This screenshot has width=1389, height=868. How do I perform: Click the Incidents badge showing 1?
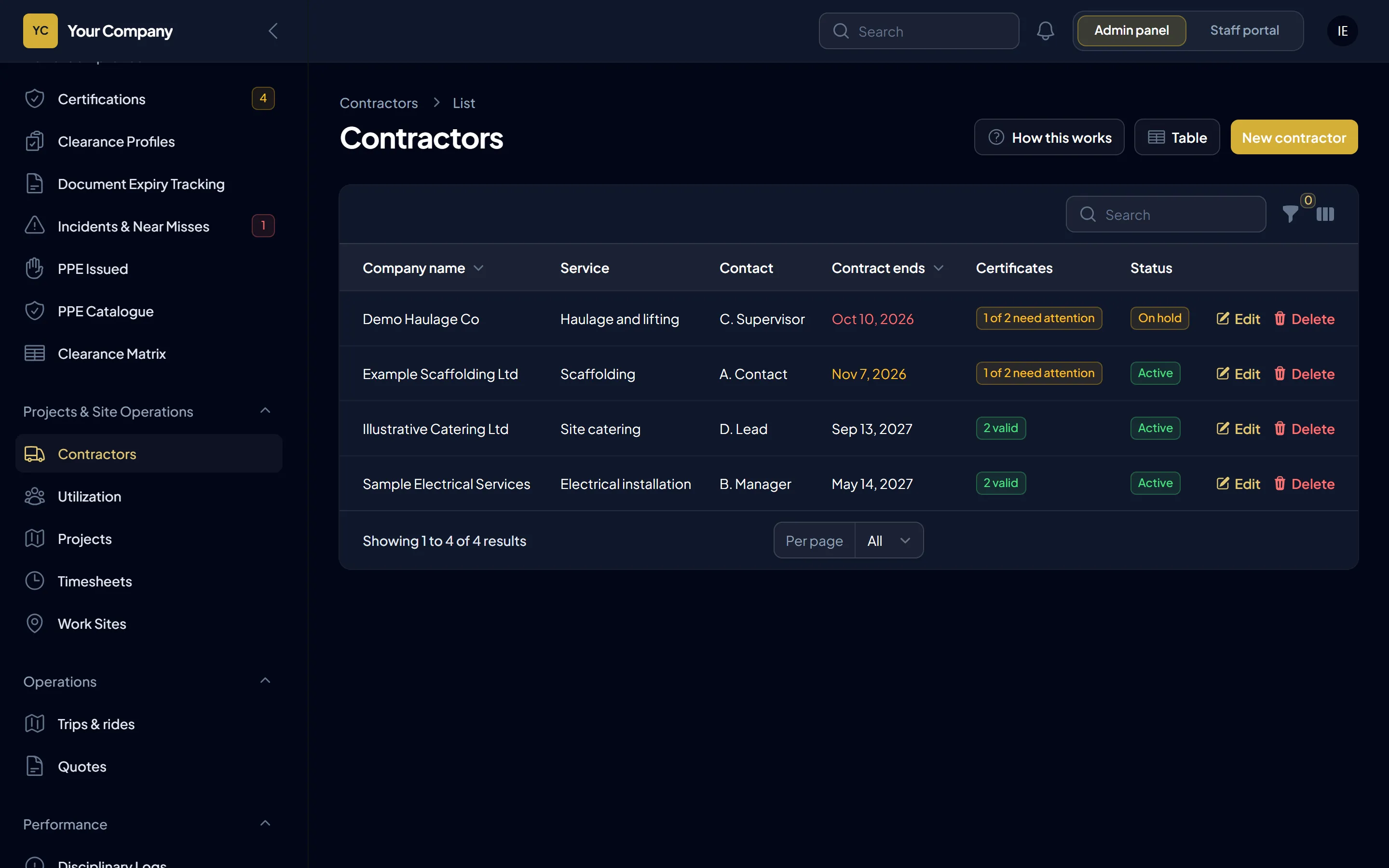pyautogui.click(x=263, y=226)
